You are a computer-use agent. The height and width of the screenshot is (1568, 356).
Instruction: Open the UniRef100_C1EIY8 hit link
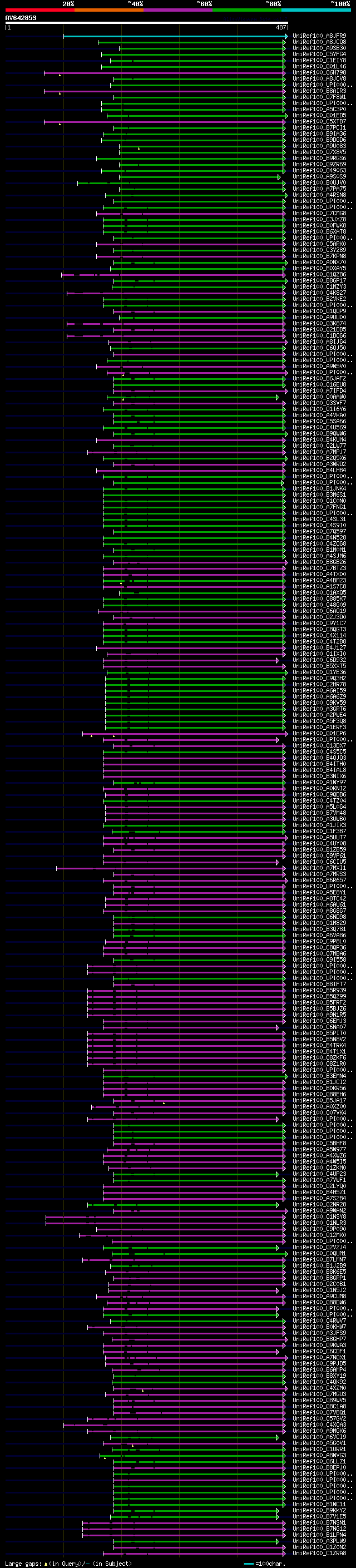[319, 60]
